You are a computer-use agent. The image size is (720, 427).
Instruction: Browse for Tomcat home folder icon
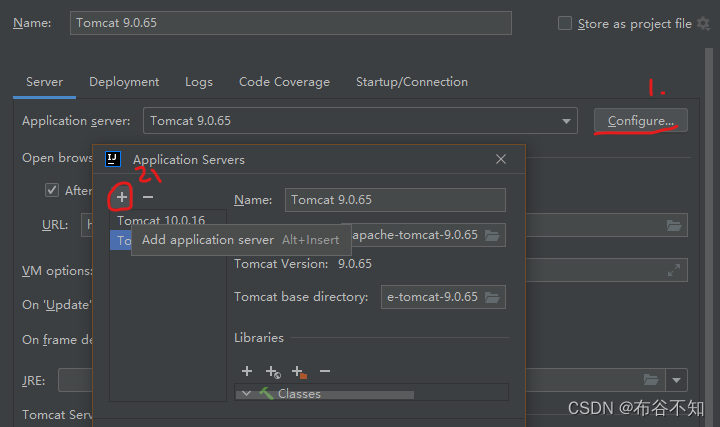tap(492, 236)
